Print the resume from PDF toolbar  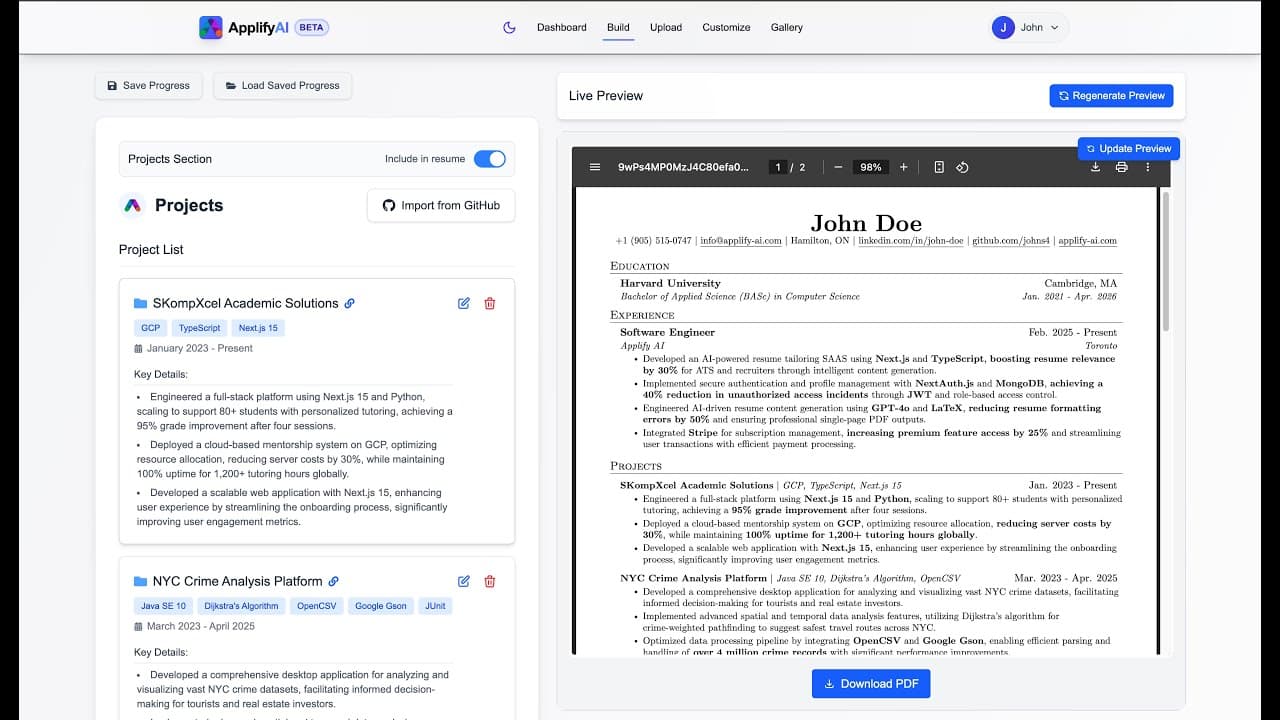coord(1121,167)
